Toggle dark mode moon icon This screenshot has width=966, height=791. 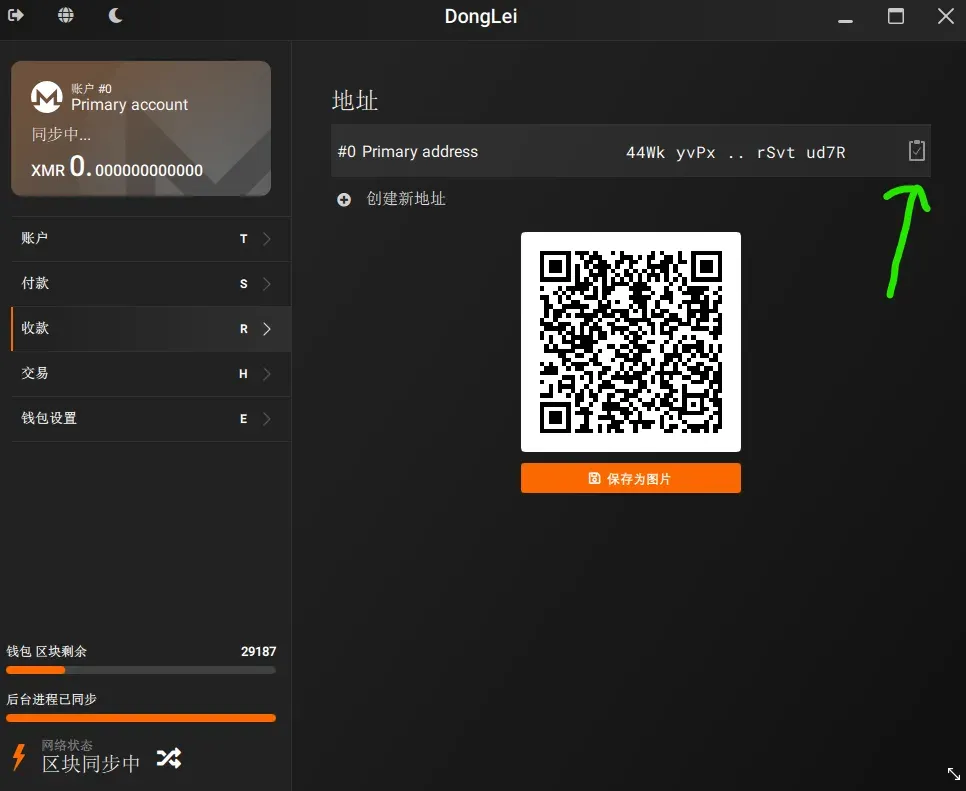coord(115,15)
